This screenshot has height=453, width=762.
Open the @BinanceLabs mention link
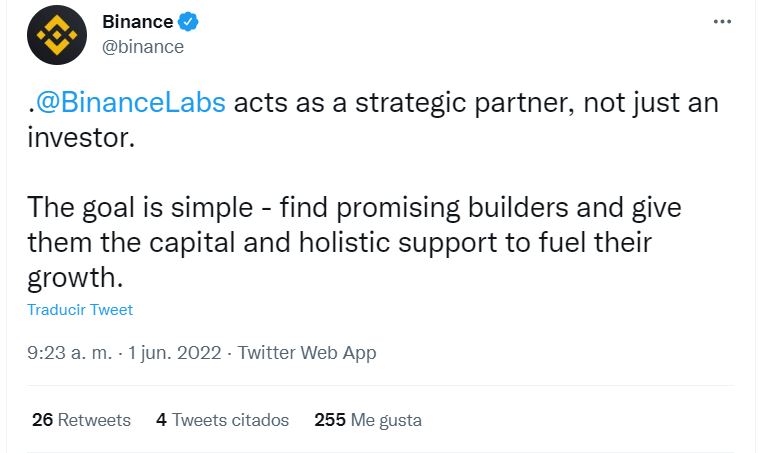click(x=131, y=103)
